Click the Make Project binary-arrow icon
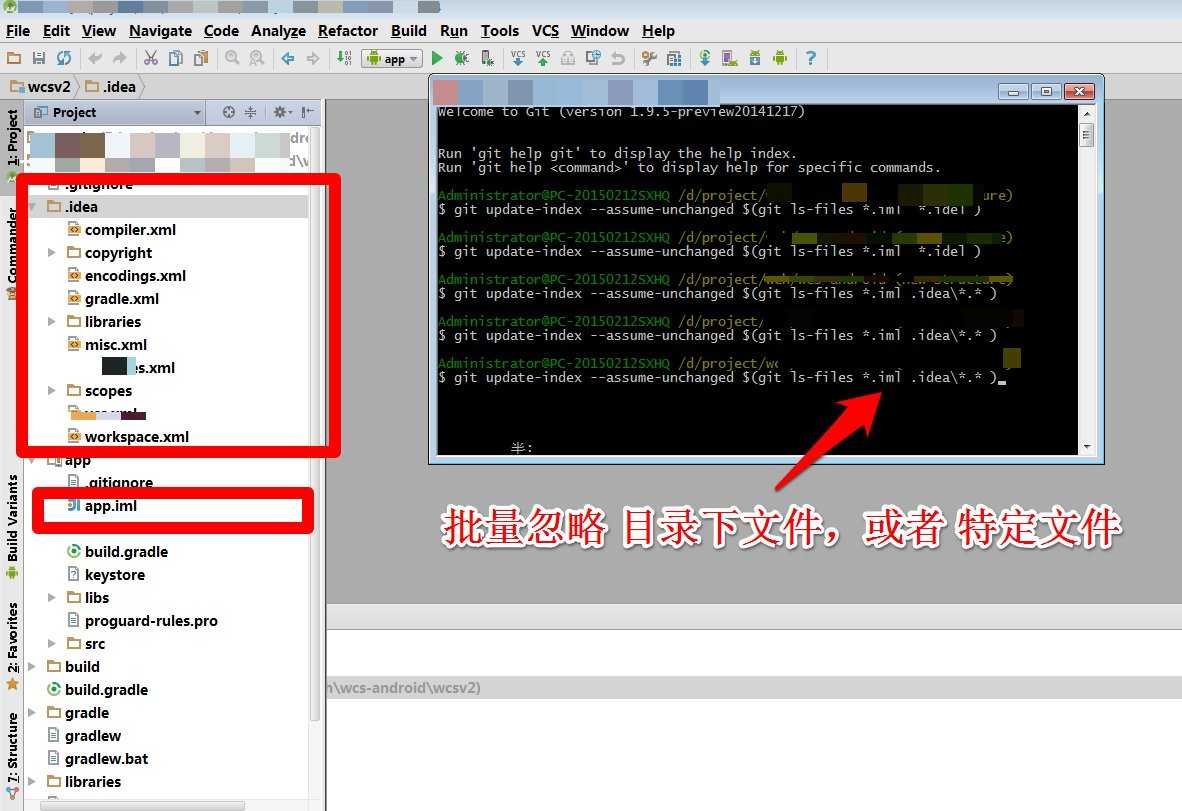The width and height of the screenshot is (1182, 811). click(344, 58)
